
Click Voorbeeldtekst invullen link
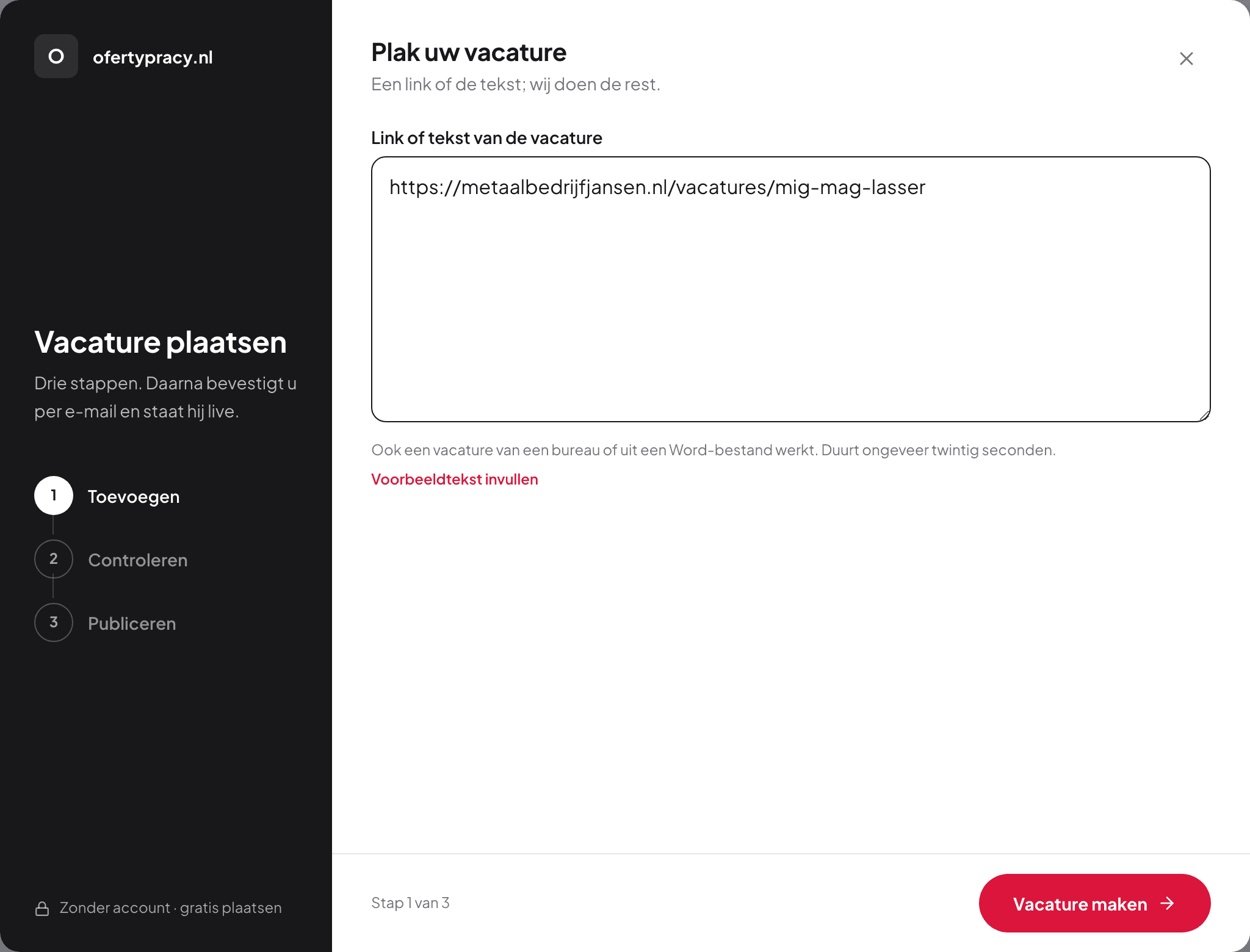tap(454, 479)
